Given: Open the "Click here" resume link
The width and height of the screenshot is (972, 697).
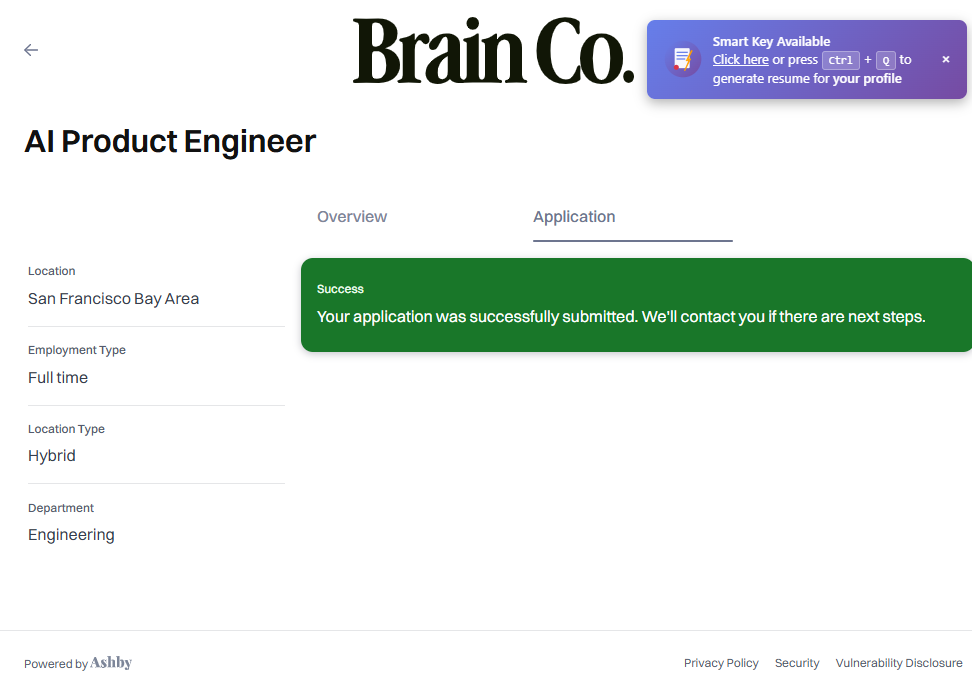Looking at the screenshot, I should [x=740, y=60].
